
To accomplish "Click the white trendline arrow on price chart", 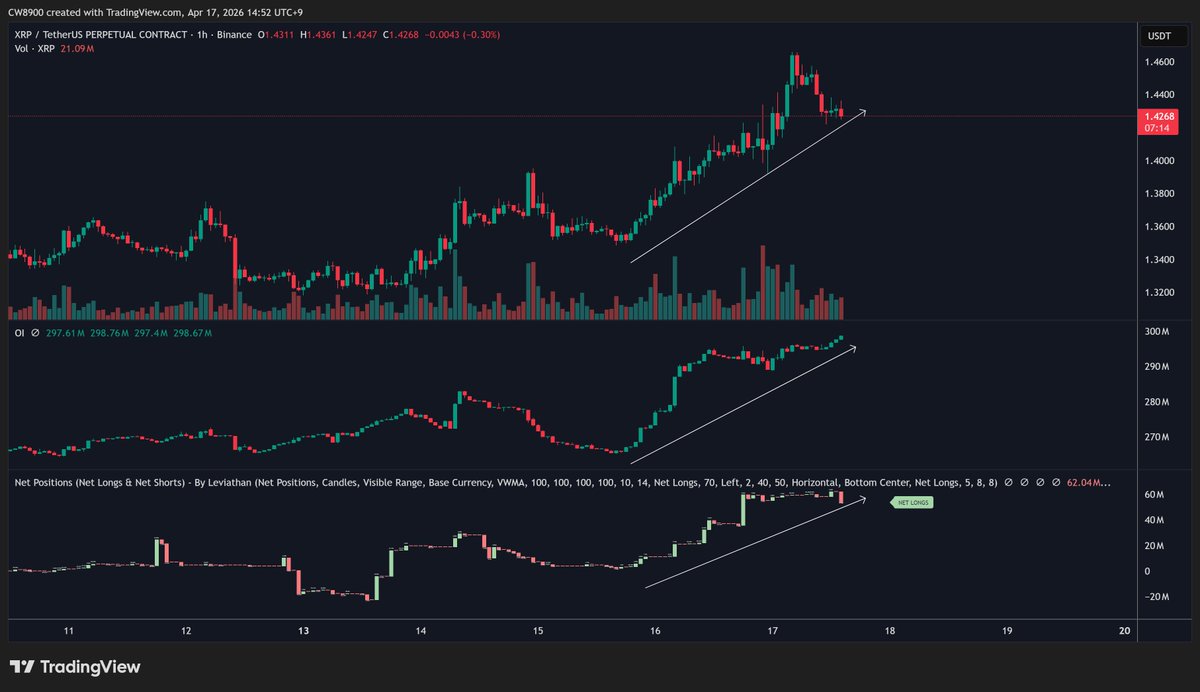I will [748, 186].
